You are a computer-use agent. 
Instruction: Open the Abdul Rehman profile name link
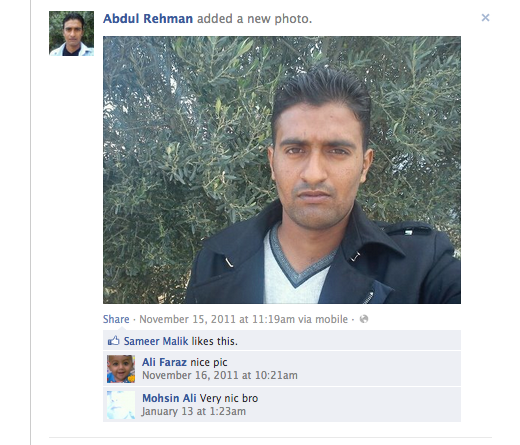tap(148, 19)
